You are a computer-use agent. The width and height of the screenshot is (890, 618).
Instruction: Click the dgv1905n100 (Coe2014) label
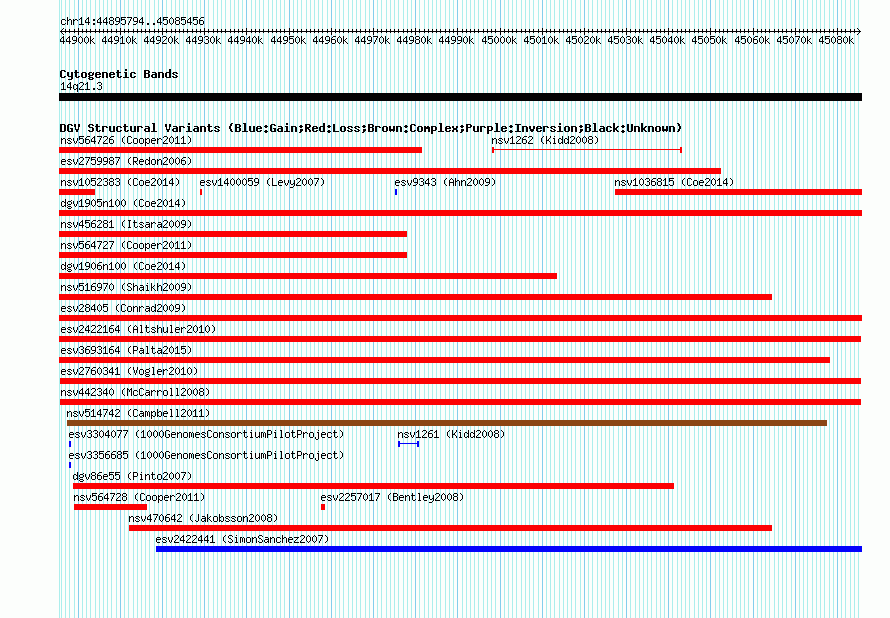pos(123,203)
